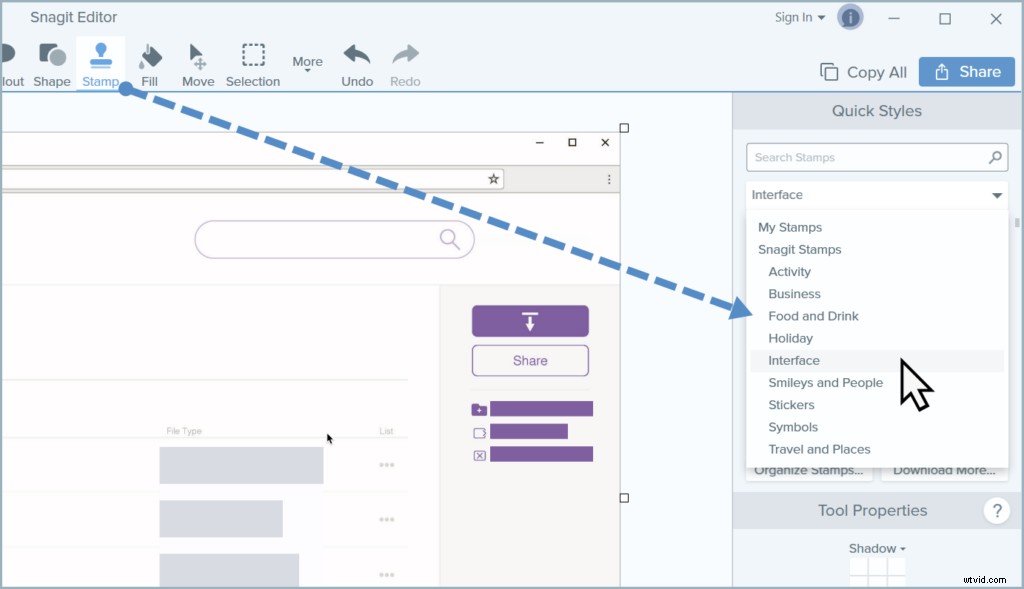Viewport: 1024px width, 589px height.
Task: Select the Selection tool
Action: 252,62
